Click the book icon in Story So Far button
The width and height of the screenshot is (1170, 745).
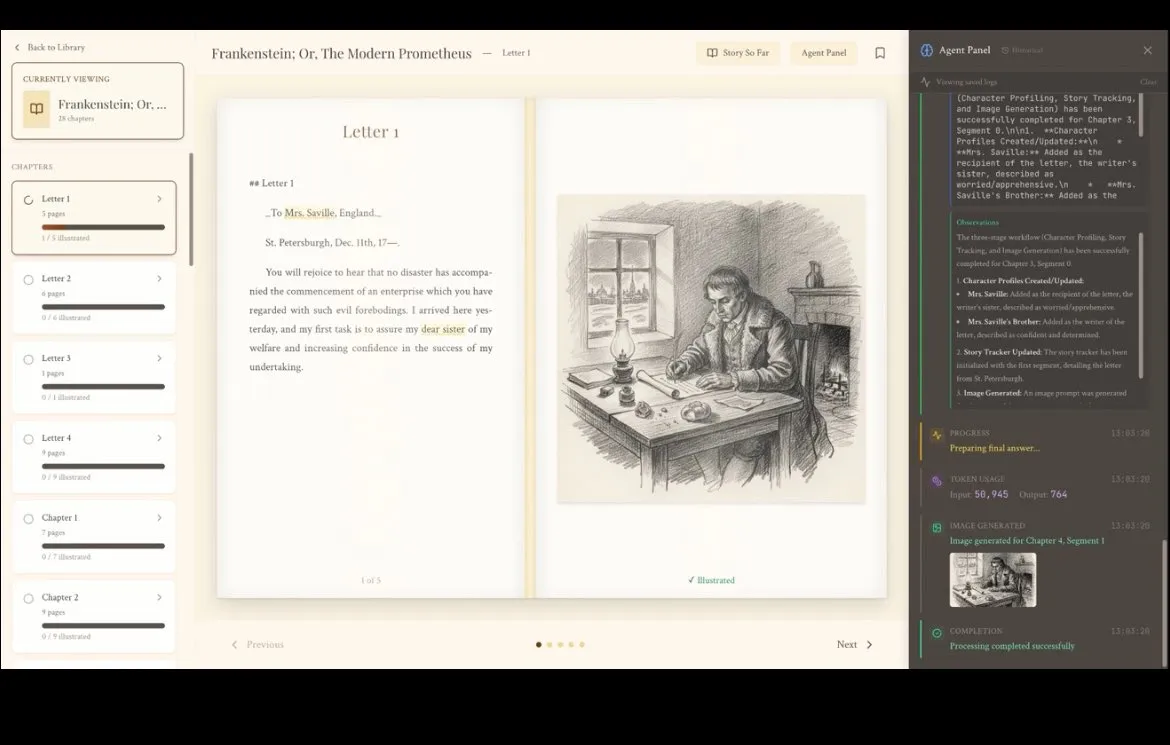click(713, 53)
